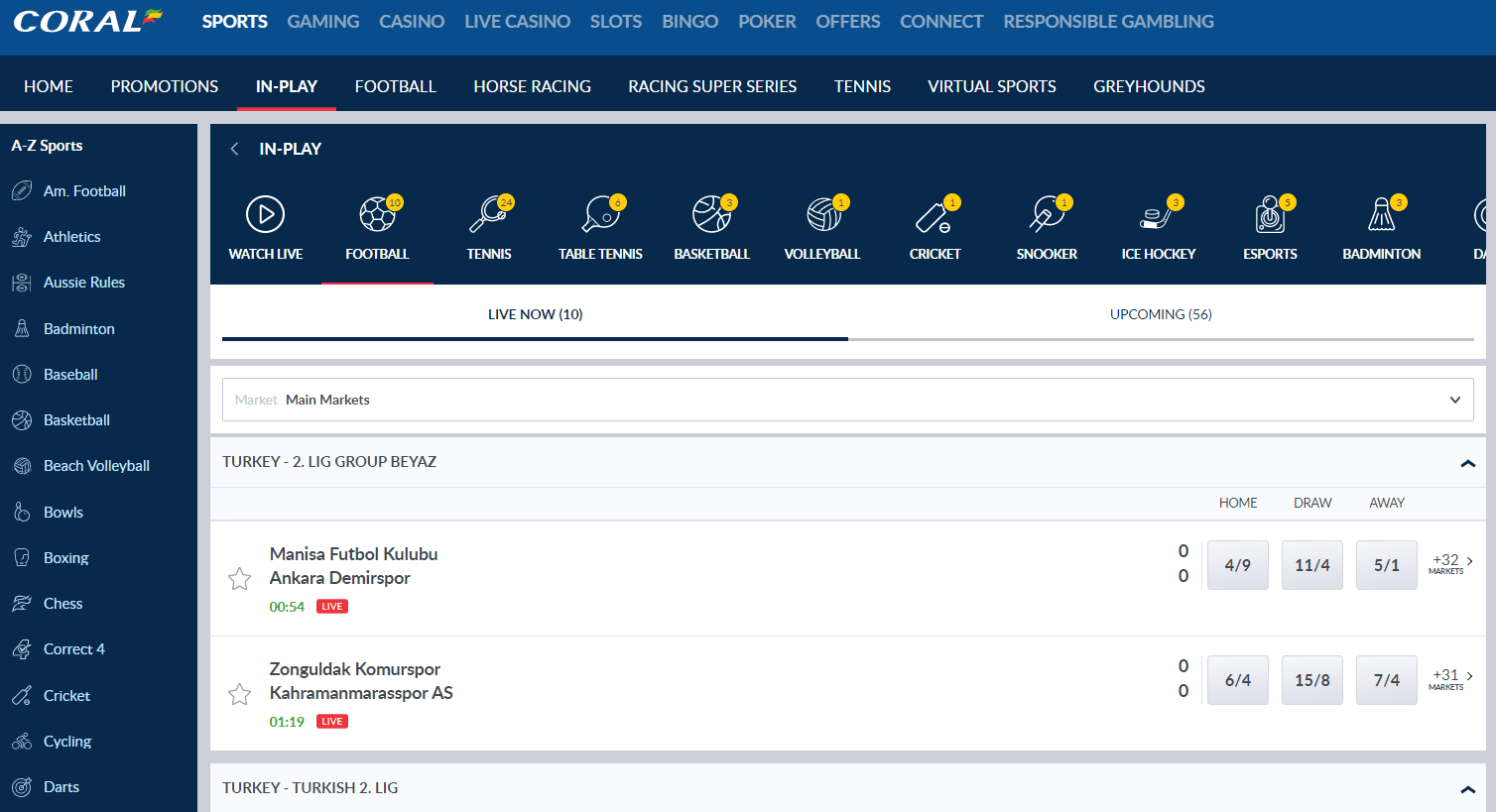Image resolution: width=1496 pixels, height=812 pixels.
Task: Select the 15/8 draw odds button
Action: click(x=1311, y=680)
